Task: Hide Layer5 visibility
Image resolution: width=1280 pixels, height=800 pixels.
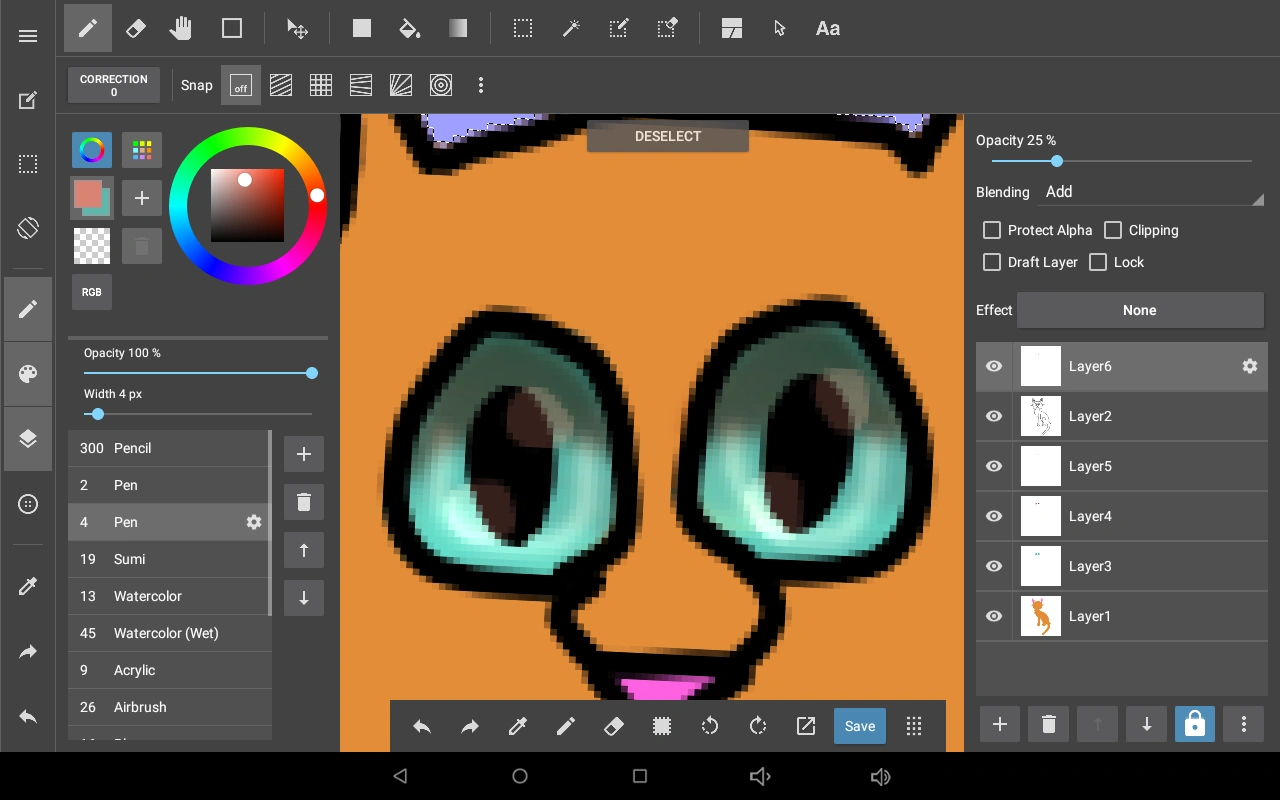Action: (x=994, y=466)
